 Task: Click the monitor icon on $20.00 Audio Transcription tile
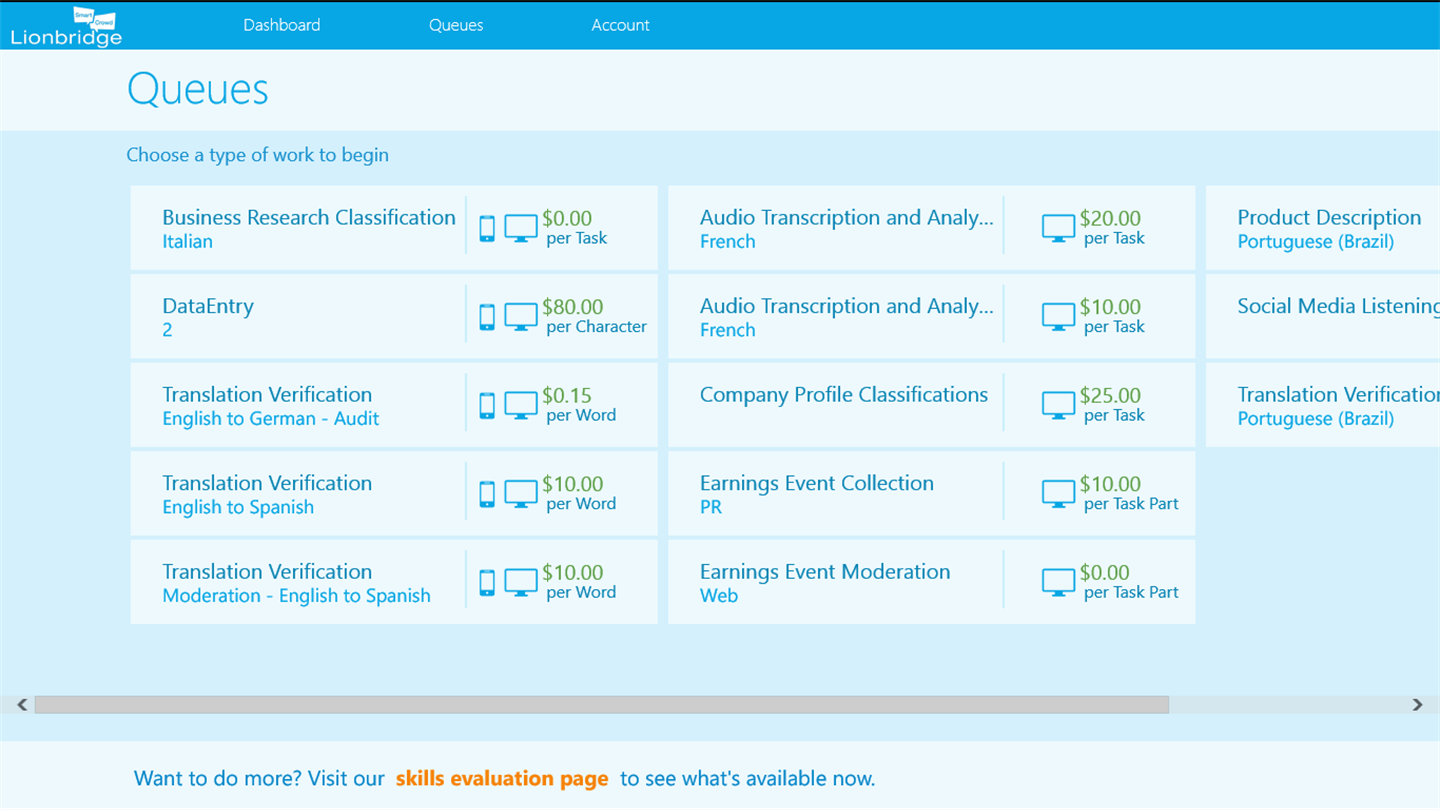click(1058, 228)
